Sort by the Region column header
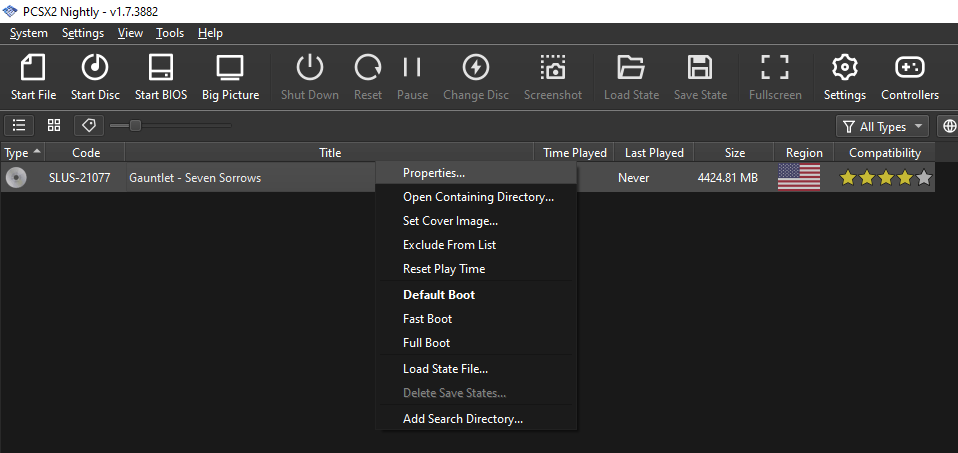The height and width of the screenshot is (453, 958). click(x=804, y=153)
